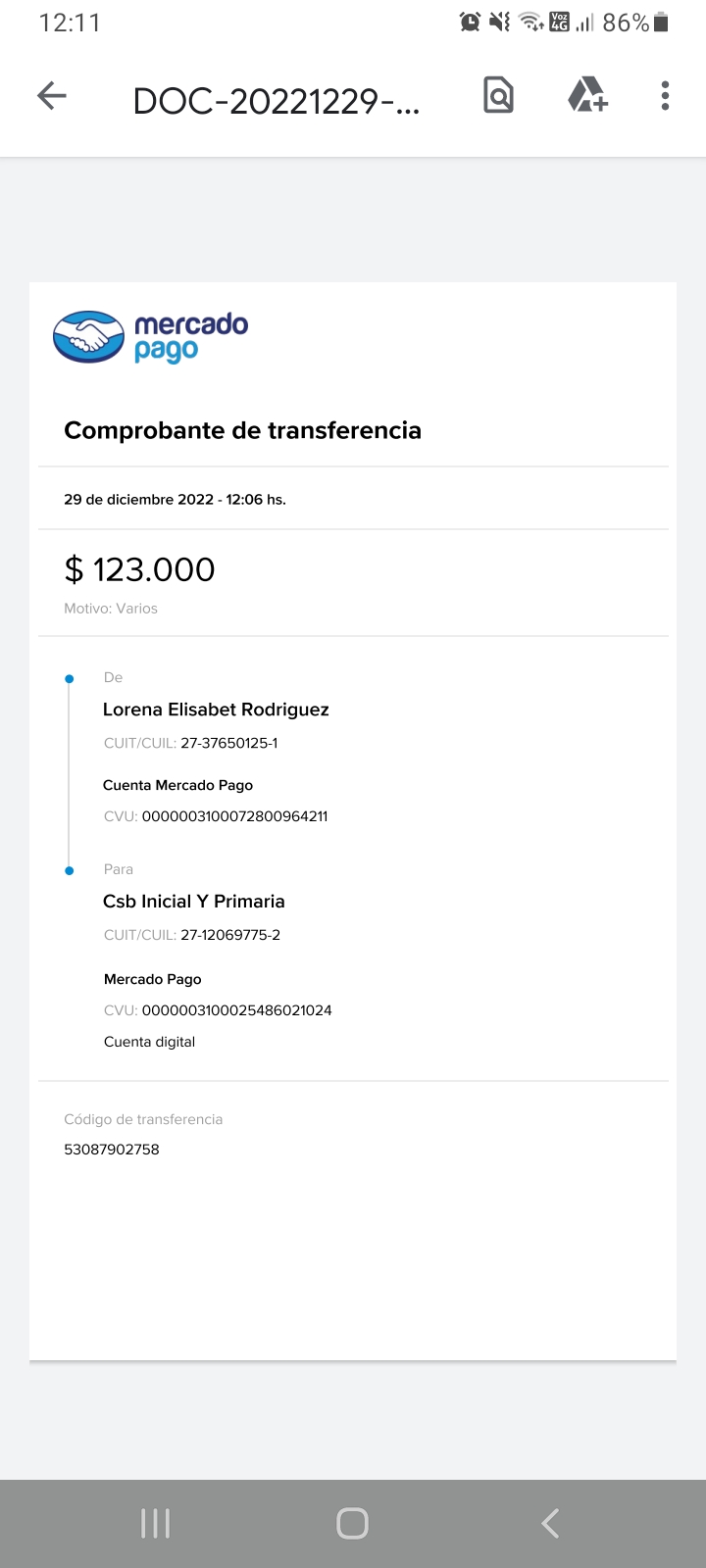Tap the muted sound status icon

coord(500,22)
